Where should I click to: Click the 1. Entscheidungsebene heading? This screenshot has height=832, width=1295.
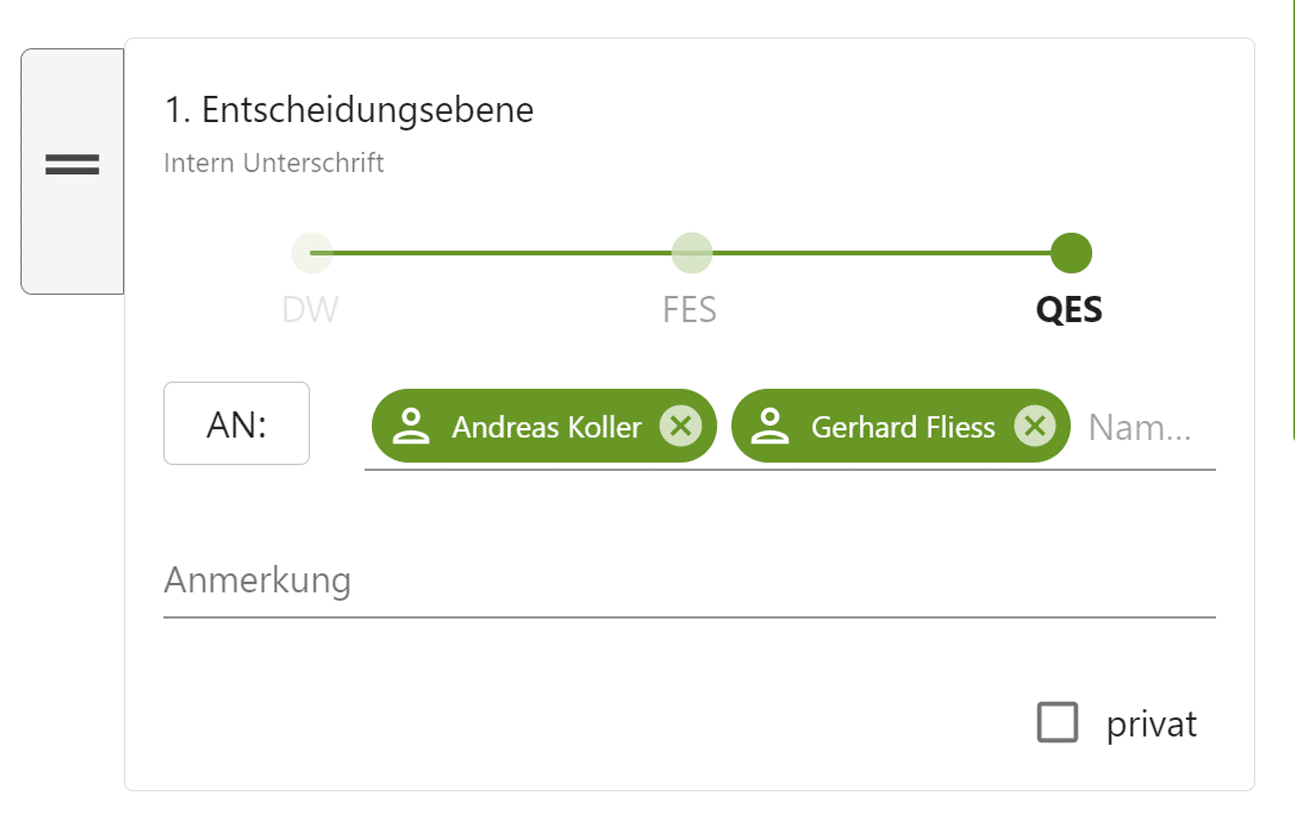coord(349,110)
